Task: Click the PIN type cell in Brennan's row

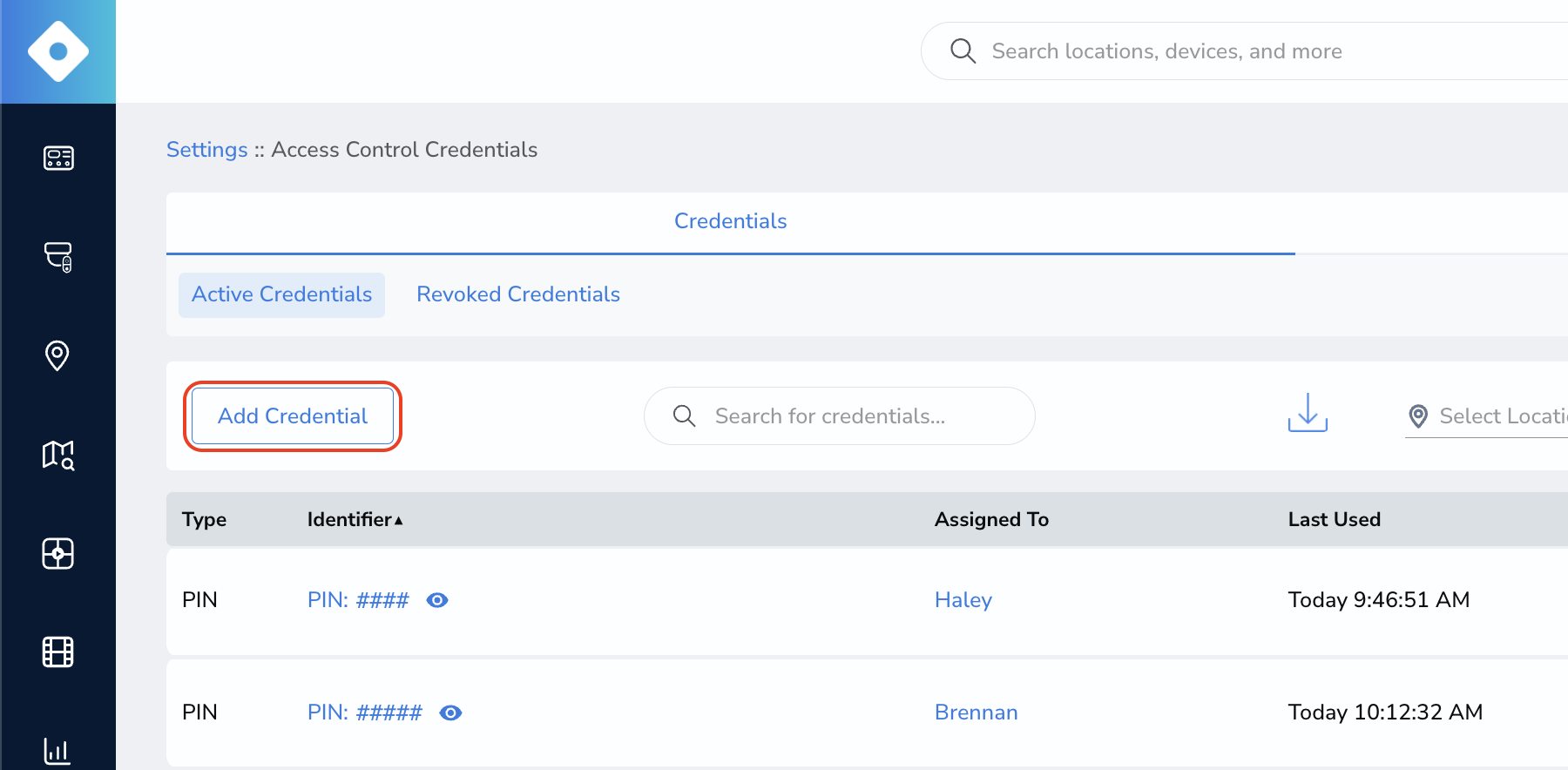Action: (x=199, y=713)
